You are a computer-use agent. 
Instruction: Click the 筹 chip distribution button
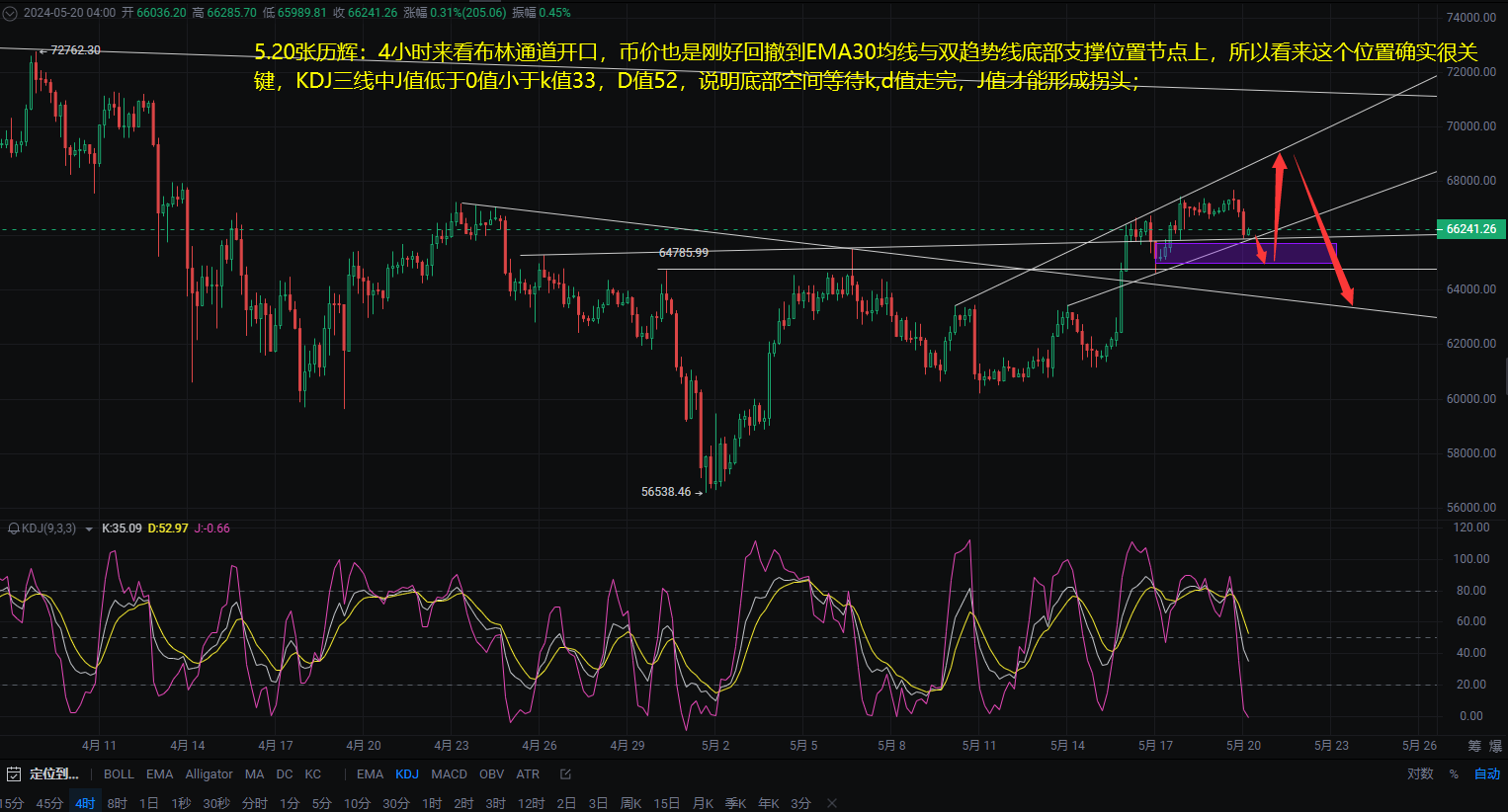pyautogui.click(x=1474, y=746)
